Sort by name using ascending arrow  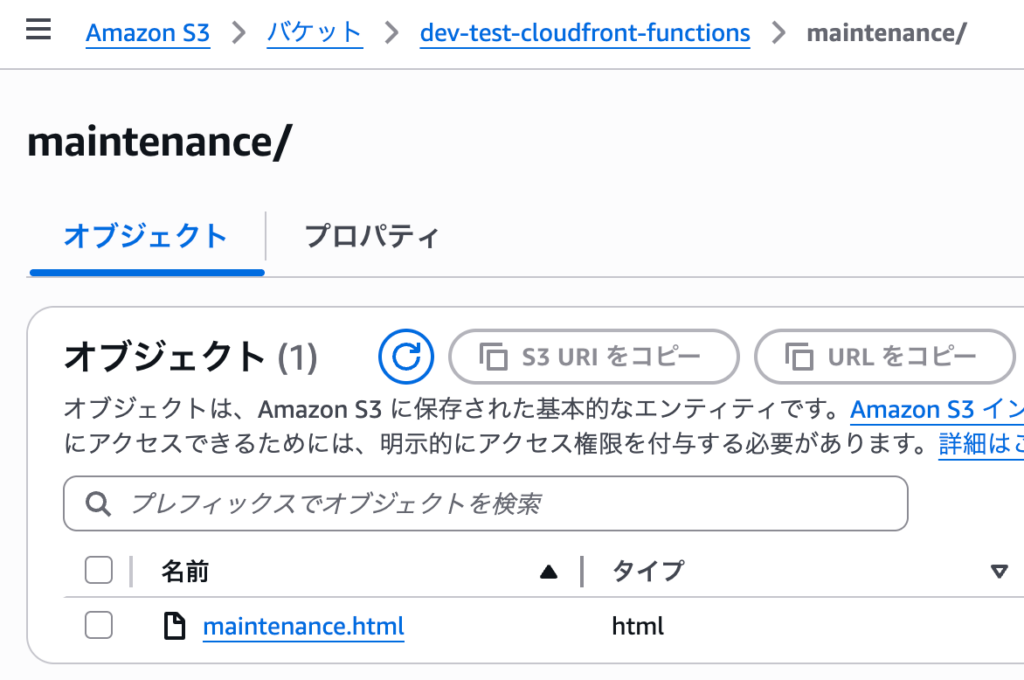point(547,572)
